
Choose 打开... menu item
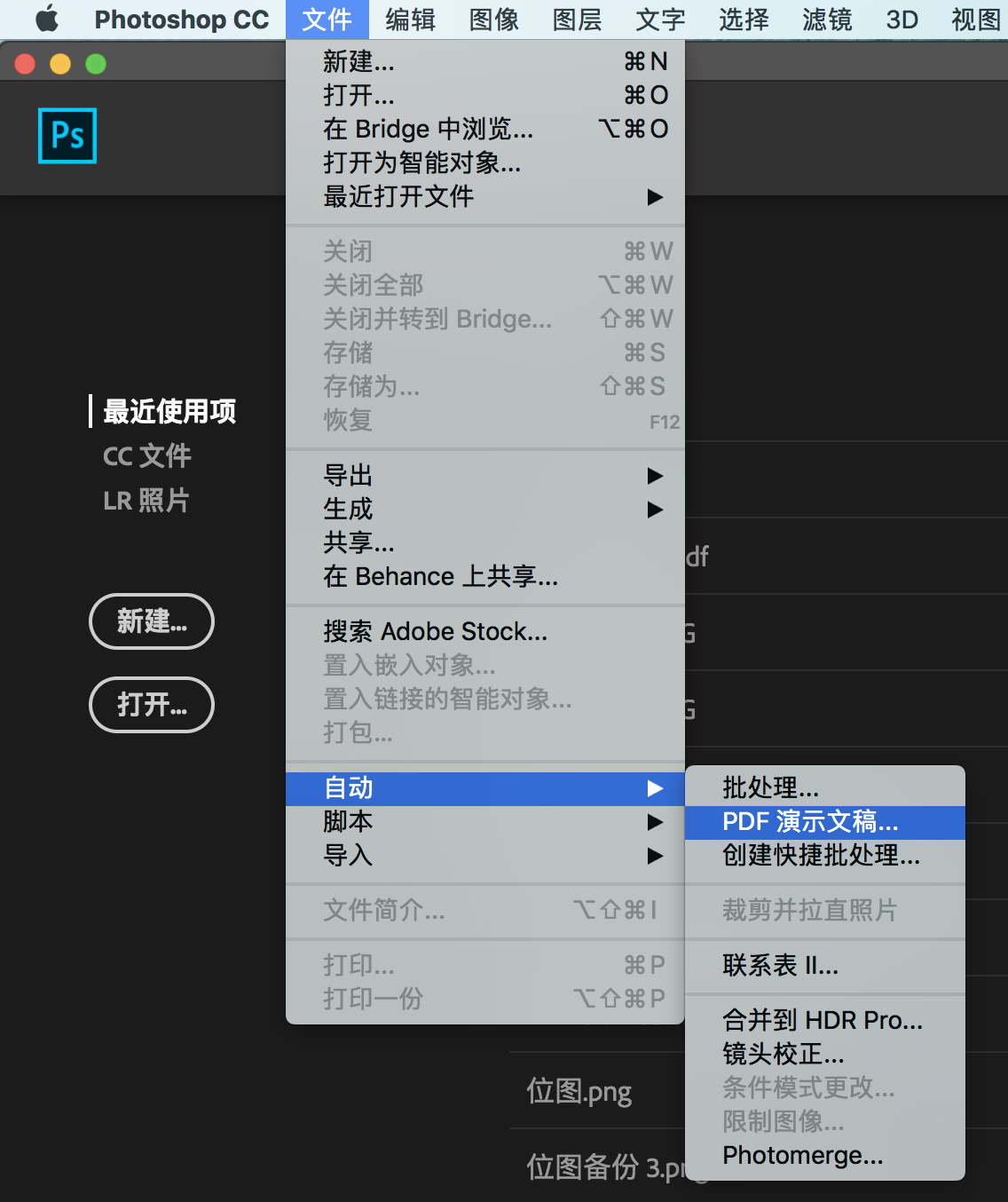pos(485,95)
